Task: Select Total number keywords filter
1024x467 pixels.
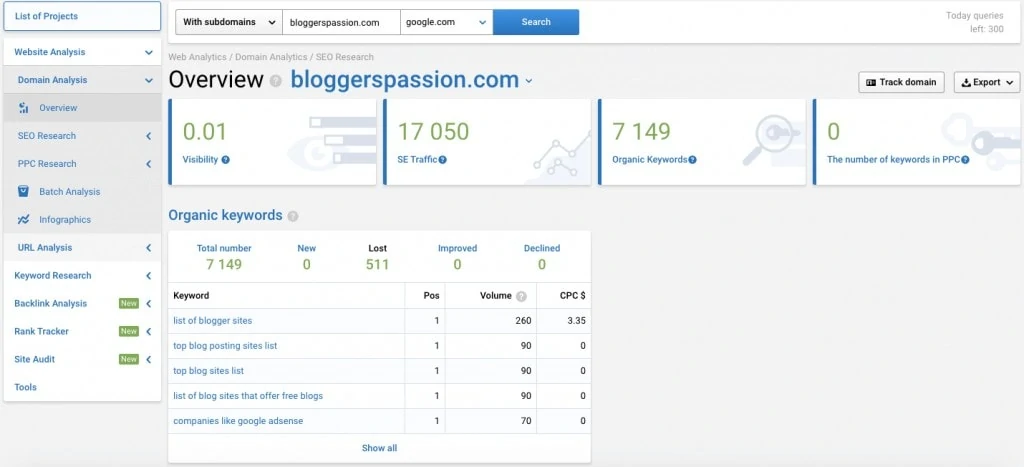Action: (224, 257)
